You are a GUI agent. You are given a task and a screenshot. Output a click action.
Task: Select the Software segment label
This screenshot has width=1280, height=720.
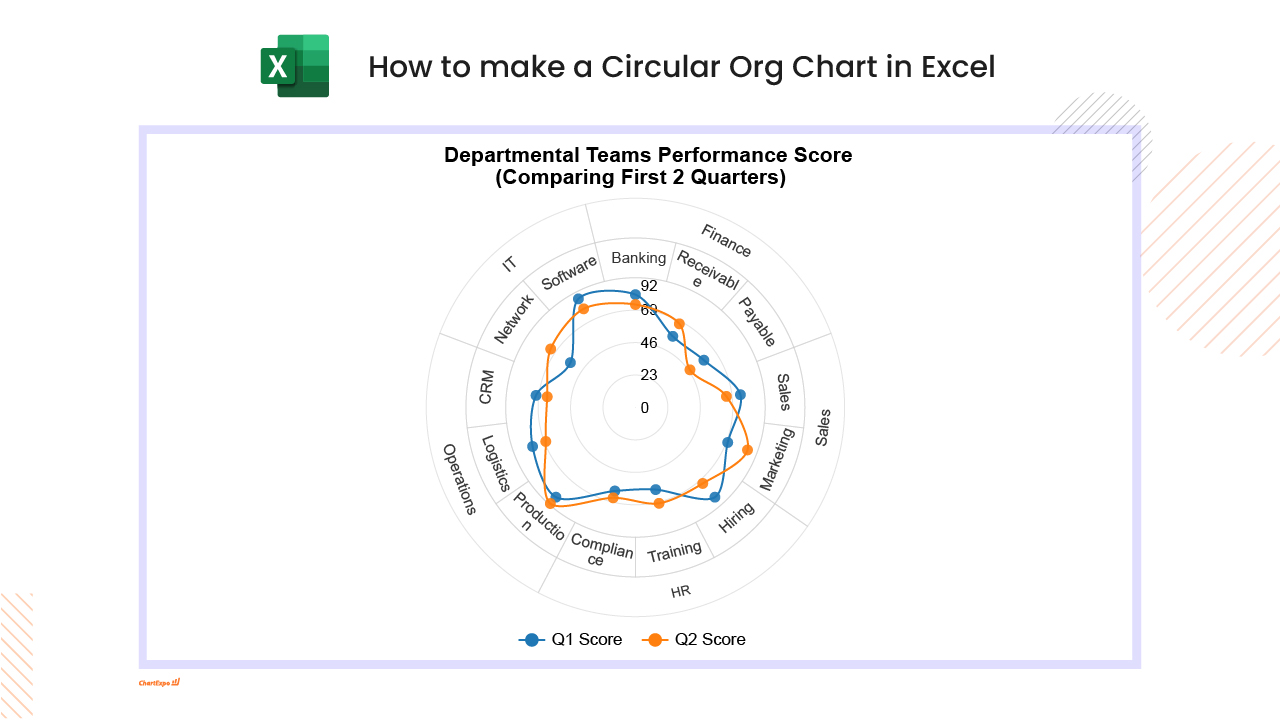[x=569, y=272]
